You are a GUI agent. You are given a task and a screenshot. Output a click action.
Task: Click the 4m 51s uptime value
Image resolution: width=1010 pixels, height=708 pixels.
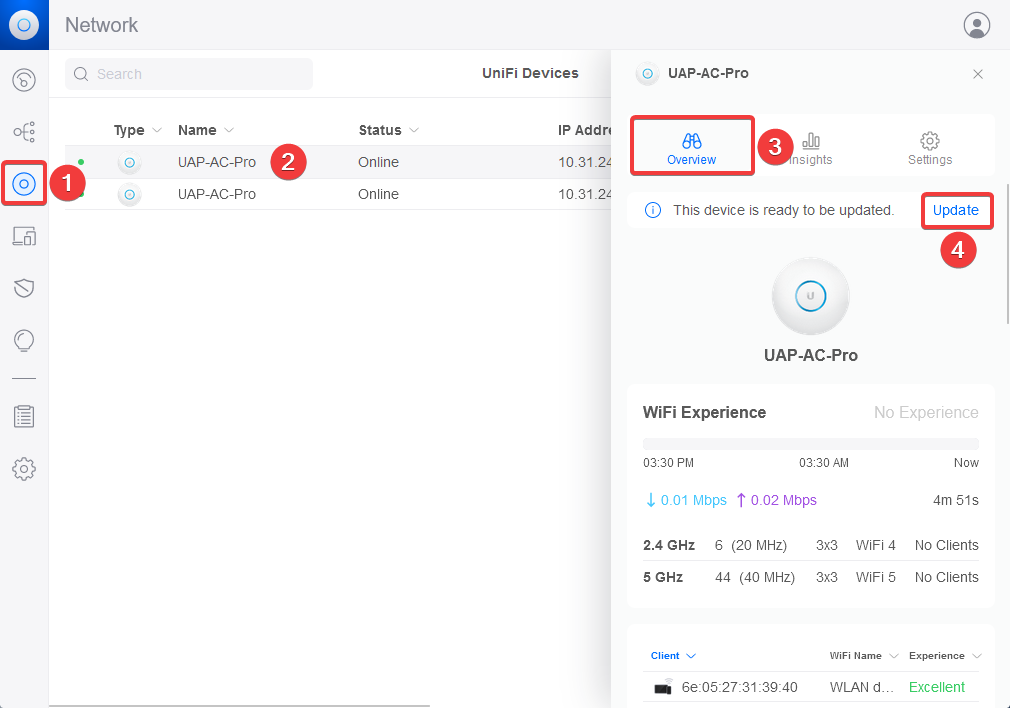[956, 500]
